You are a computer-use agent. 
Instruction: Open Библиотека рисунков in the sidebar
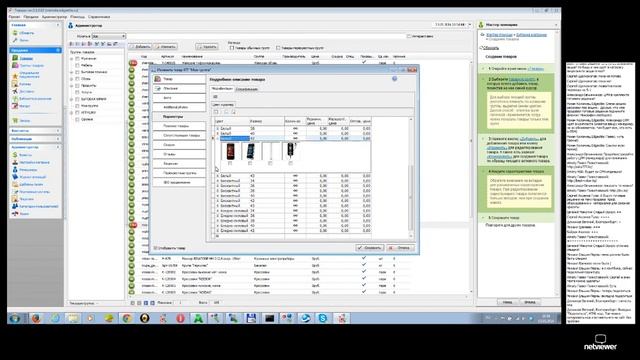click(x=35, y=99)
